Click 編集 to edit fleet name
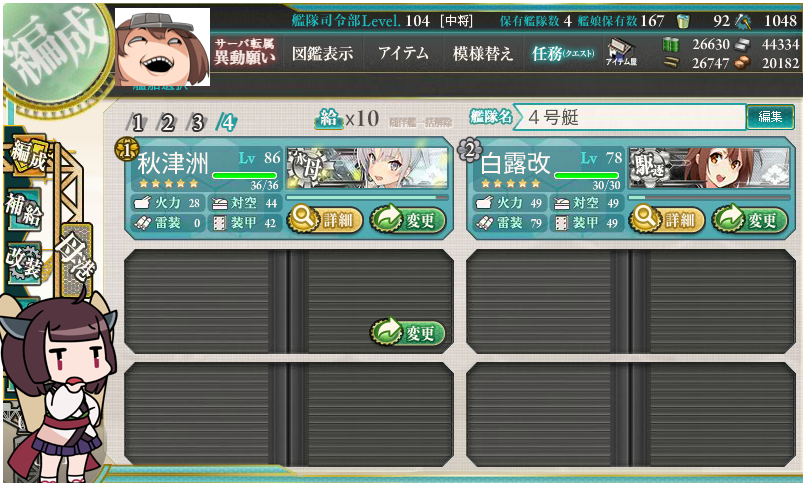This screenshot has width=808, height=483. point(770,117)
